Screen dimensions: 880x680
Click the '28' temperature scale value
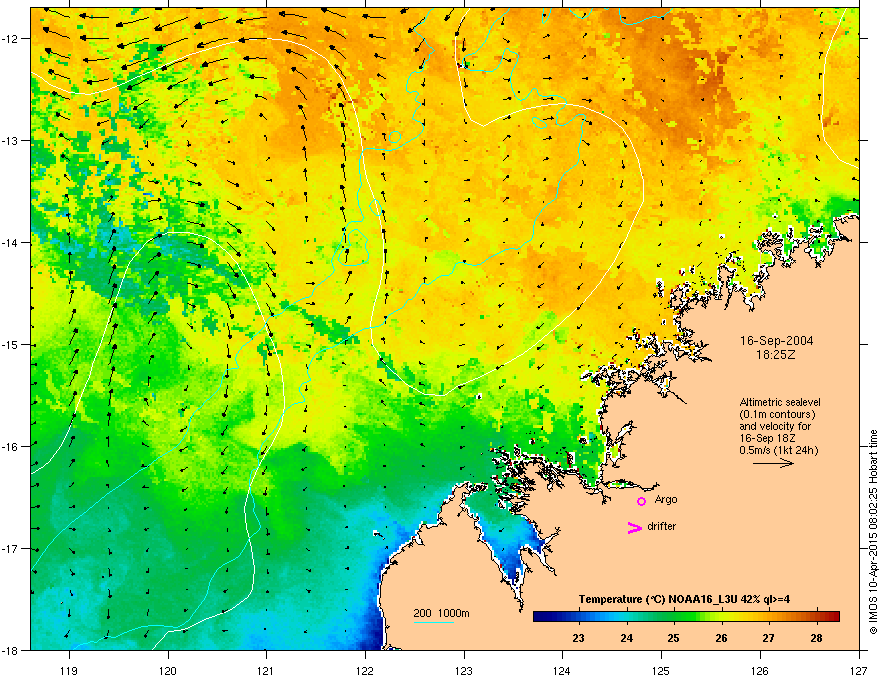816,638
